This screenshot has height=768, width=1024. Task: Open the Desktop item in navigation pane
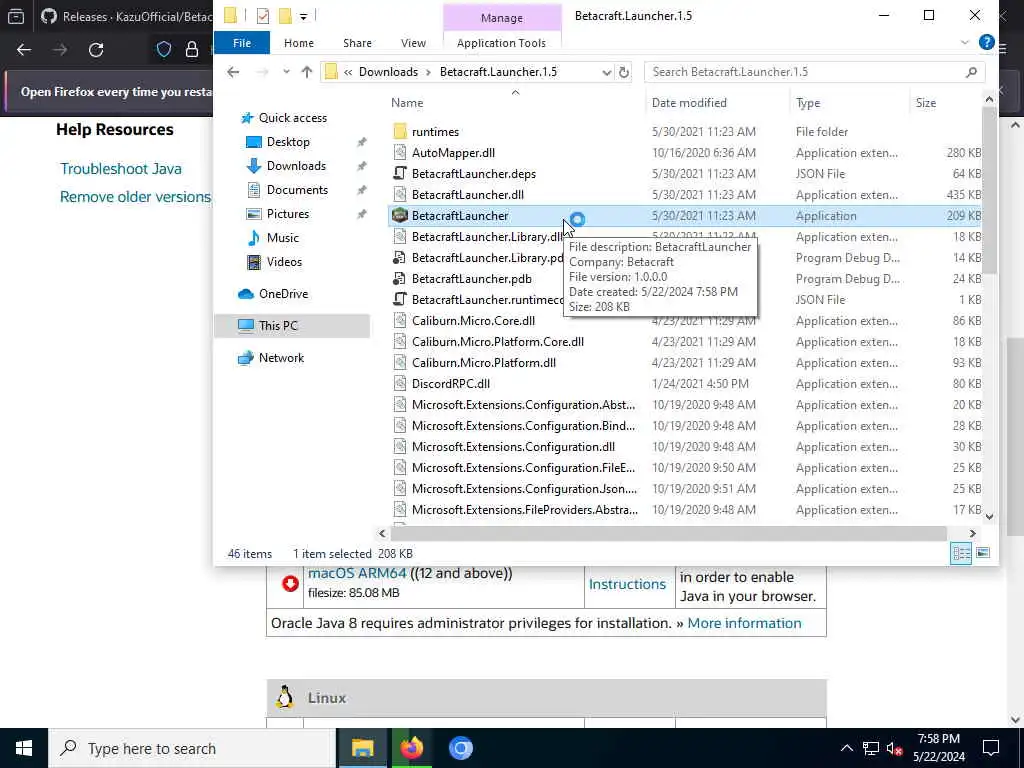tap(288, 142)
